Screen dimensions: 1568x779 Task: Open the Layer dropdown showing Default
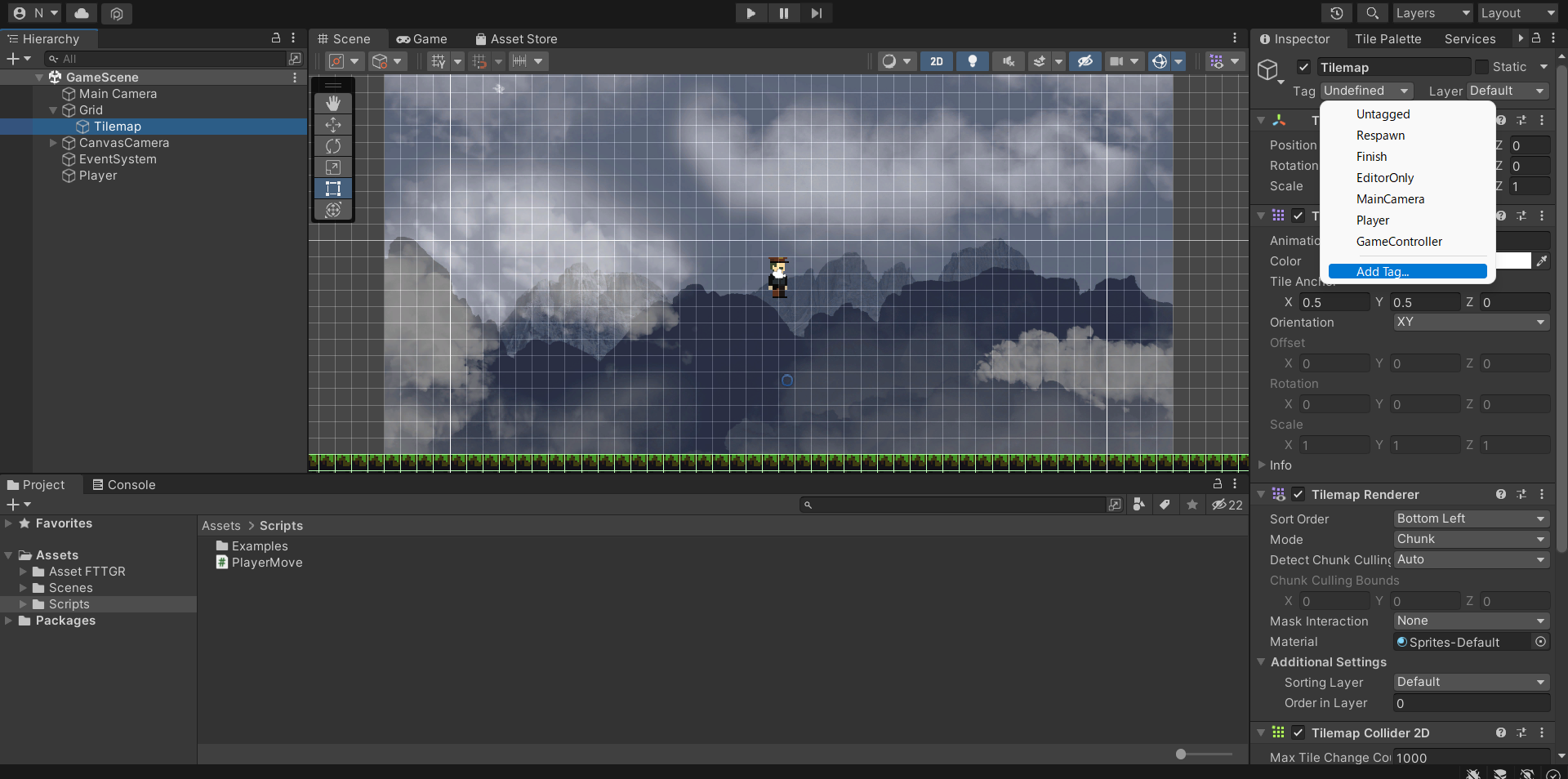point(1508,91)
